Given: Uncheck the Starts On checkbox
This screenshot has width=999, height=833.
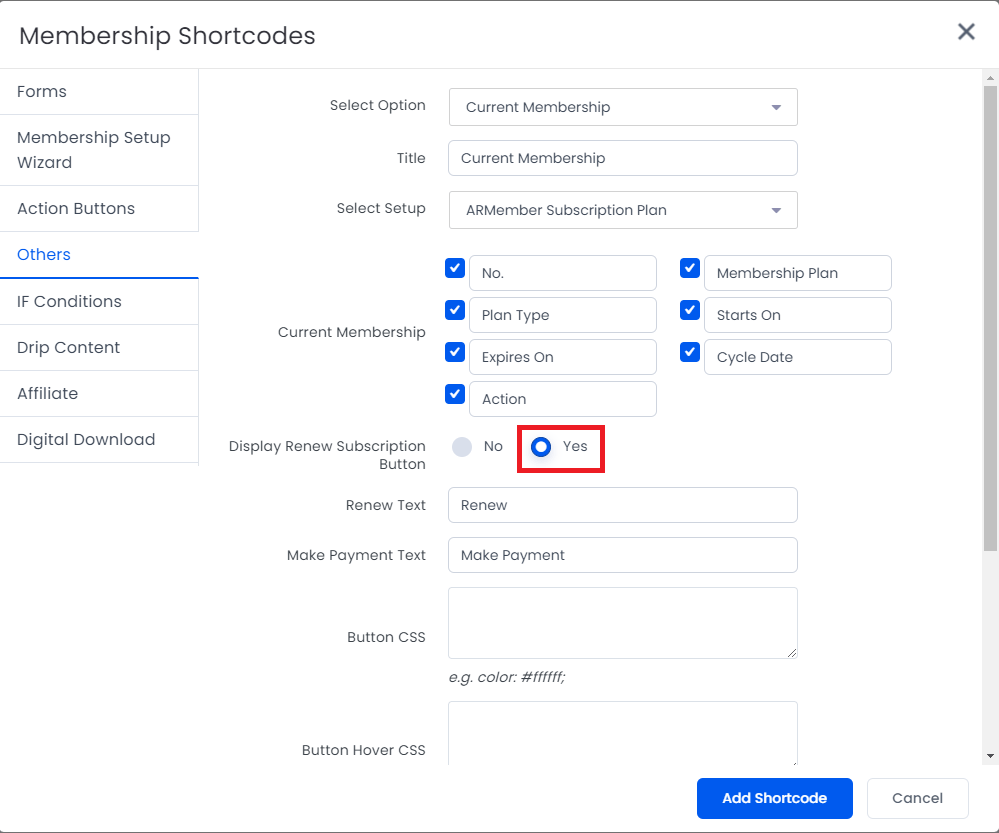Looking at the screenshot, I should click(x=690, y=310).
